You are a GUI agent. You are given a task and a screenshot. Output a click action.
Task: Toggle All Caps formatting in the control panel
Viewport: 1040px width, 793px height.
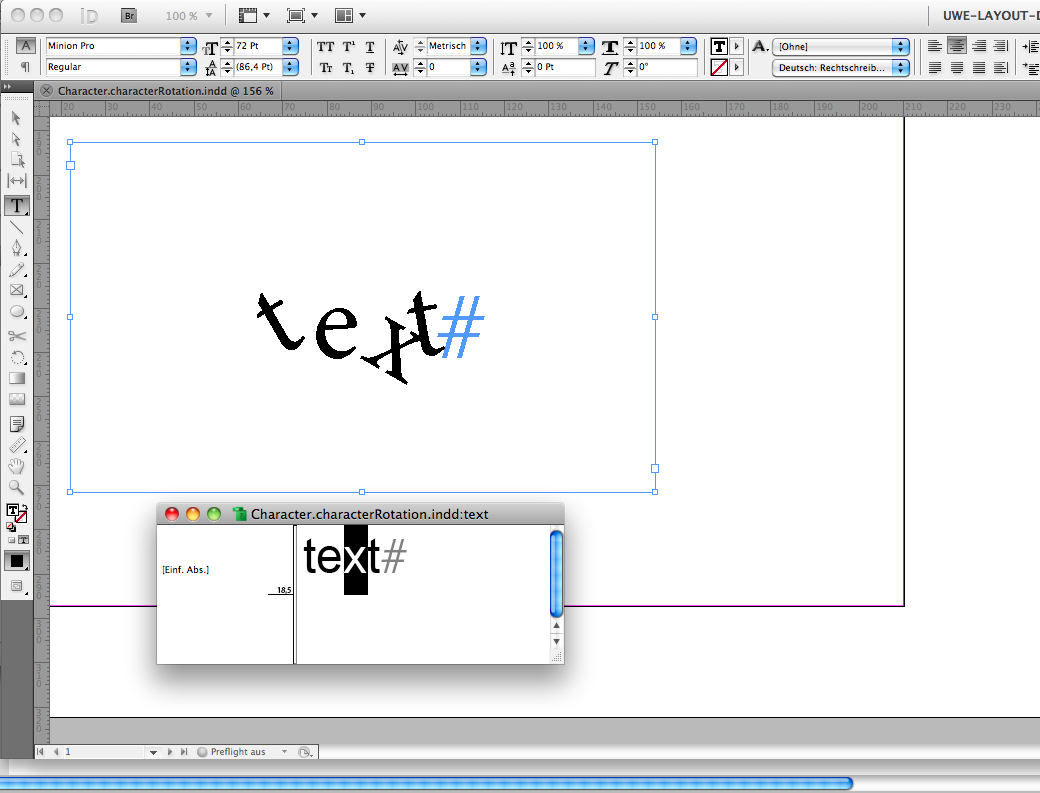tap(325, 46)
